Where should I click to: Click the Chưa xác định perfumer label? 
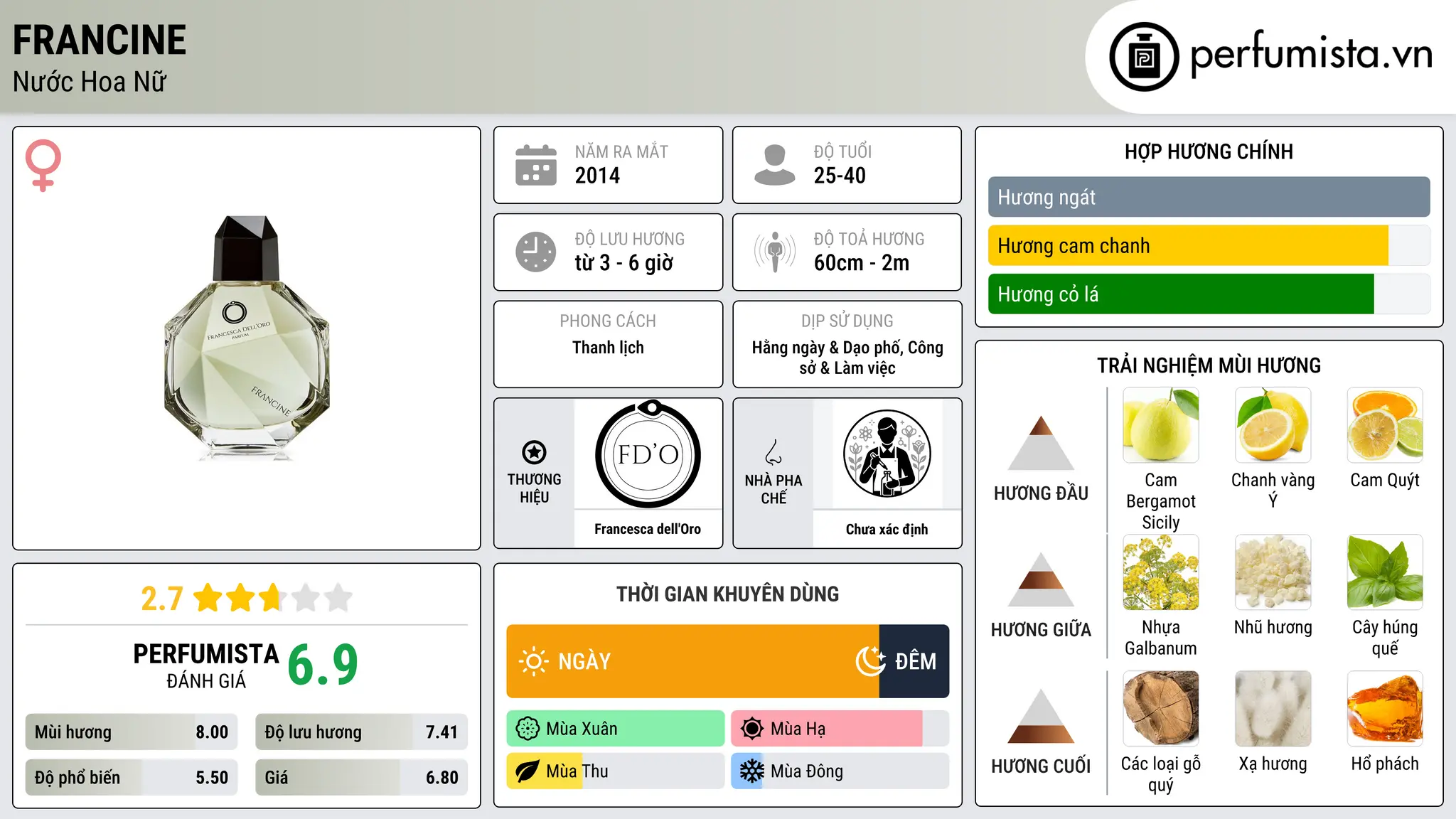click(887, 529)
